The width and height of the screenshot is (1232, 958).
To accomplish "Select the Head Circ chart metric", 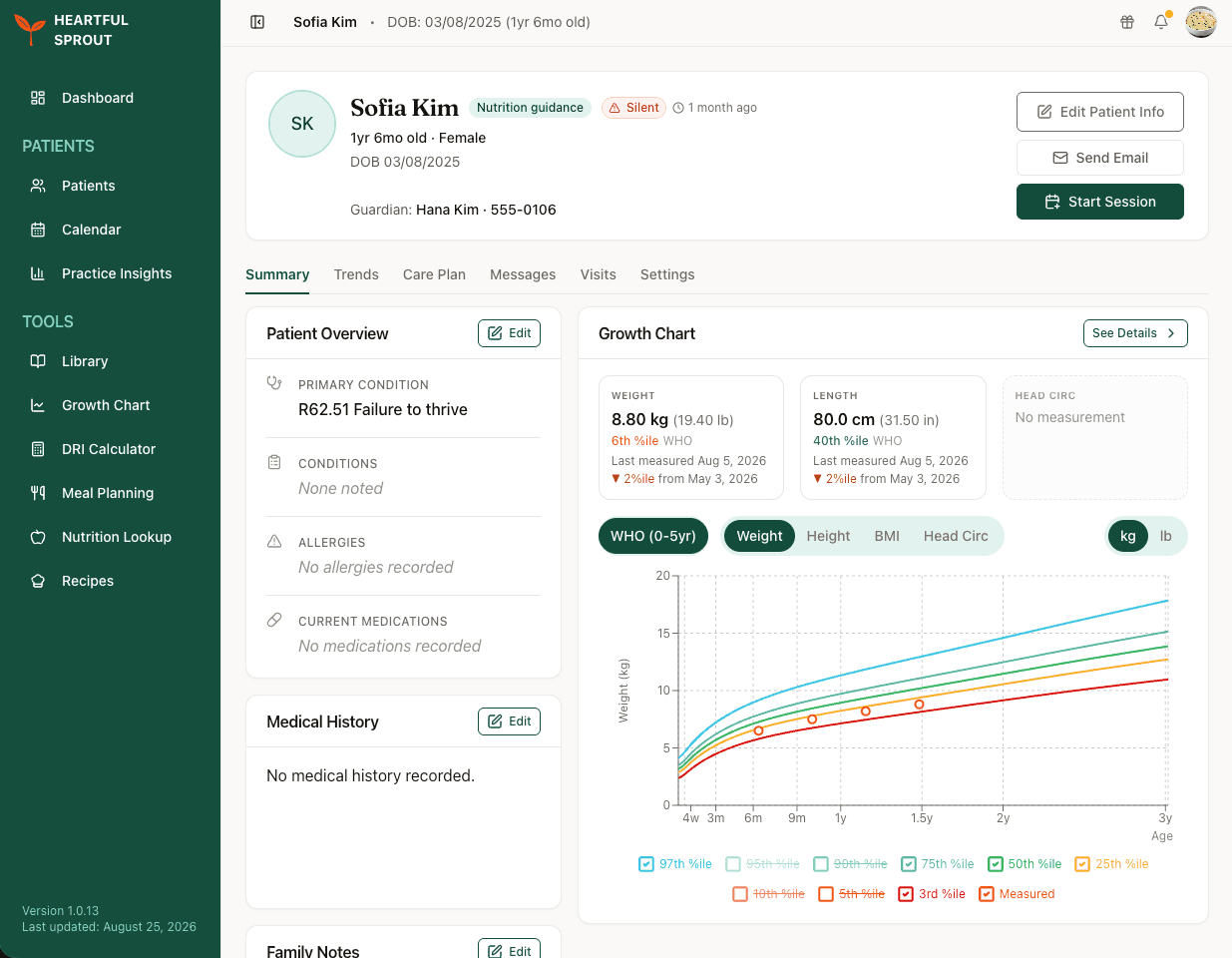I will click(956, 536).
